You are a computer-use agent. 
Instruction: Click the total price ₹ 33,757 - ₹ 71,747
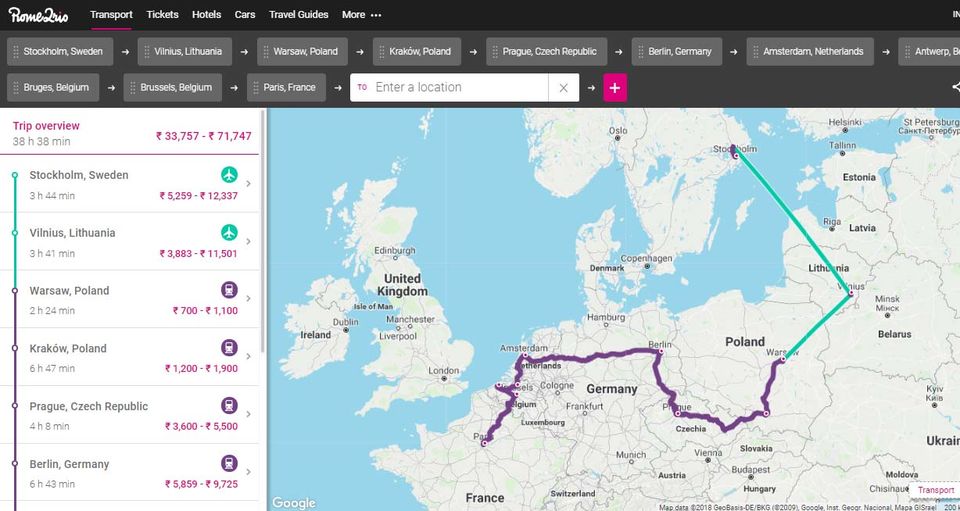[x=203, y=136]
